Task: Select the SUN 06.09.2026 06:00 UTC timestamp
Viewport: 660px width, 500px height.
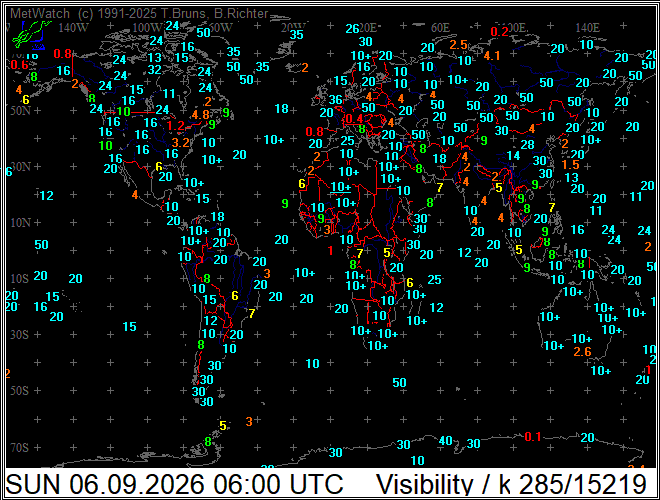Action: (x=174, y=484)
